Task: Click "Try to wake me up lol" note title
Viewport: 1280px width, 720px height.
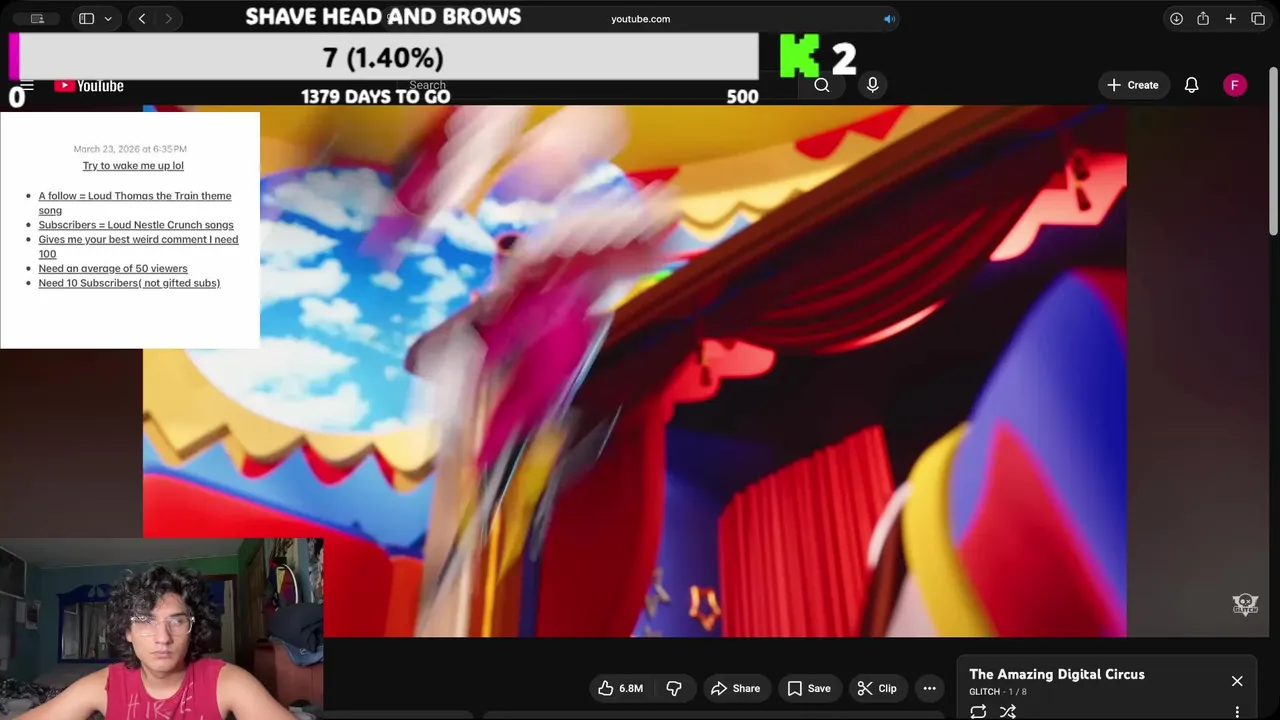Action: click(x=133, y=165)
